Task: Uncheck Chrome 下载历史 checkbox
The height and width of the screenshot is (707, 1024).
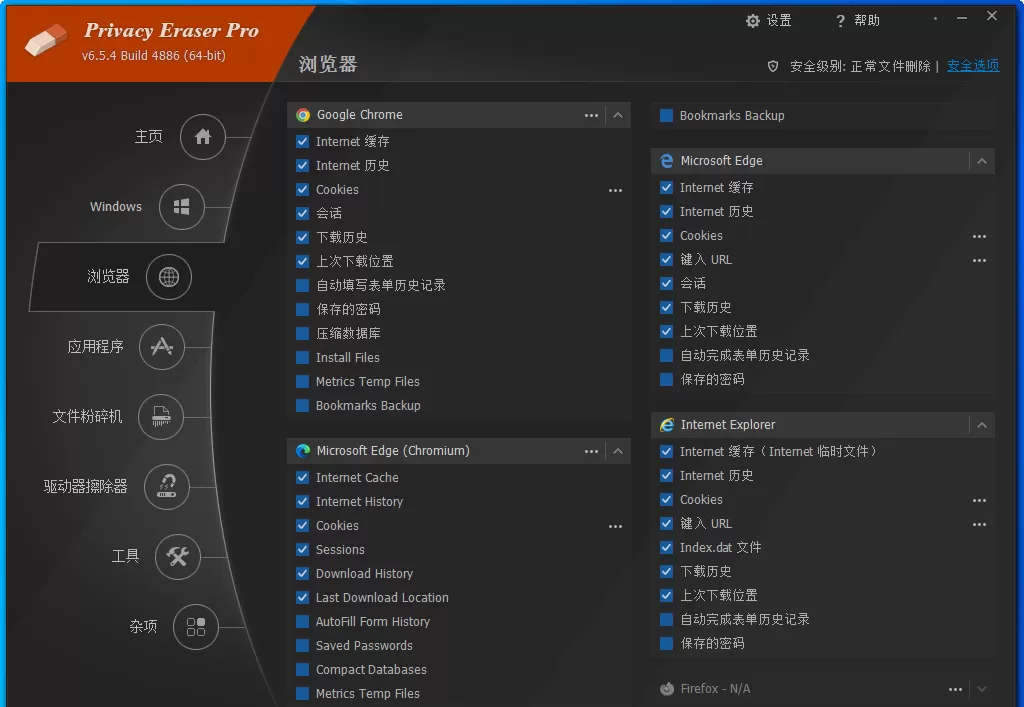Action: coord(302,237)
